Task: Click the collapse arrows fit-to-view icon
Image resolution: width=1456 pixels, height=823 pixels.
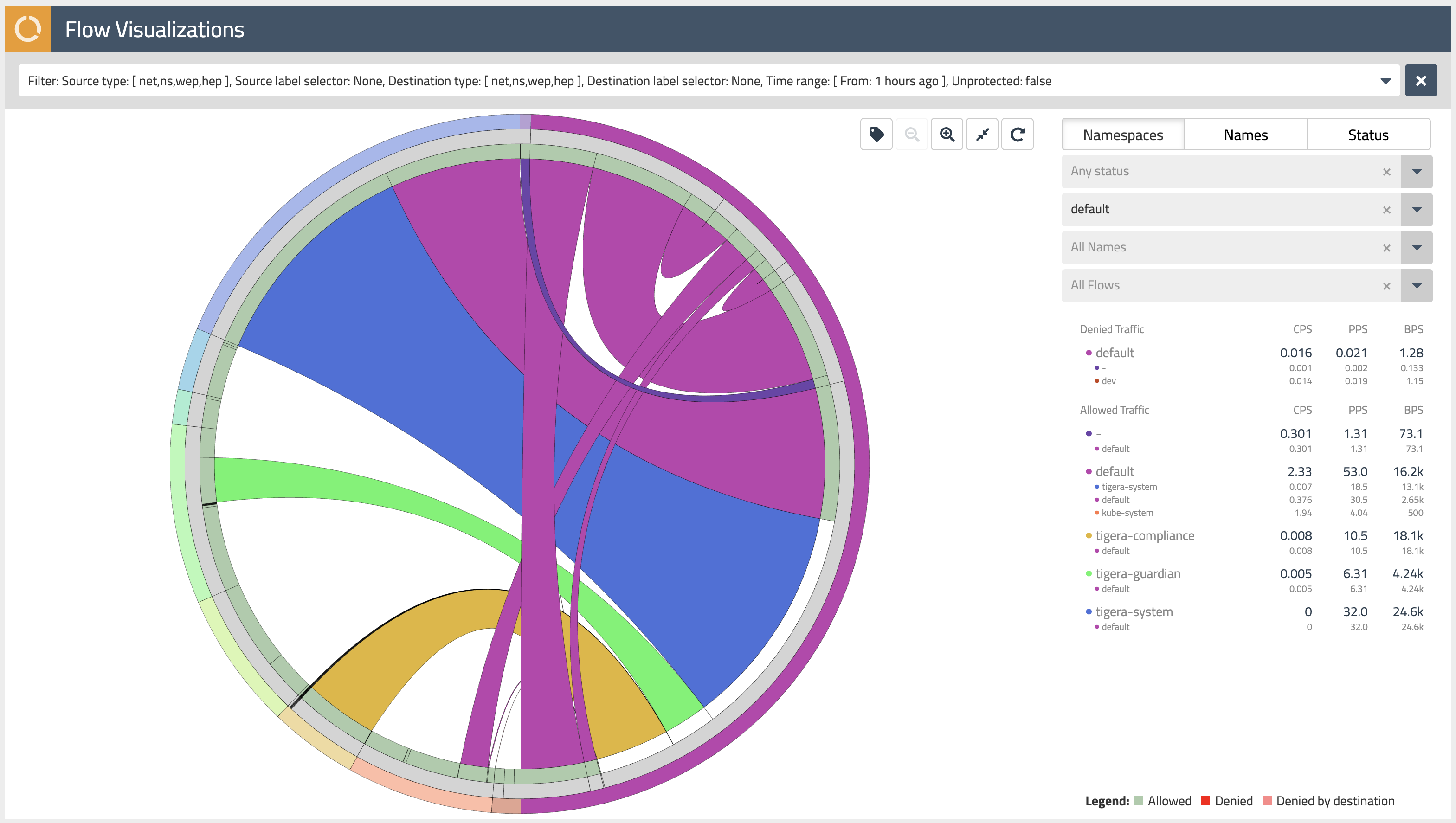Action: click(982, 135)
